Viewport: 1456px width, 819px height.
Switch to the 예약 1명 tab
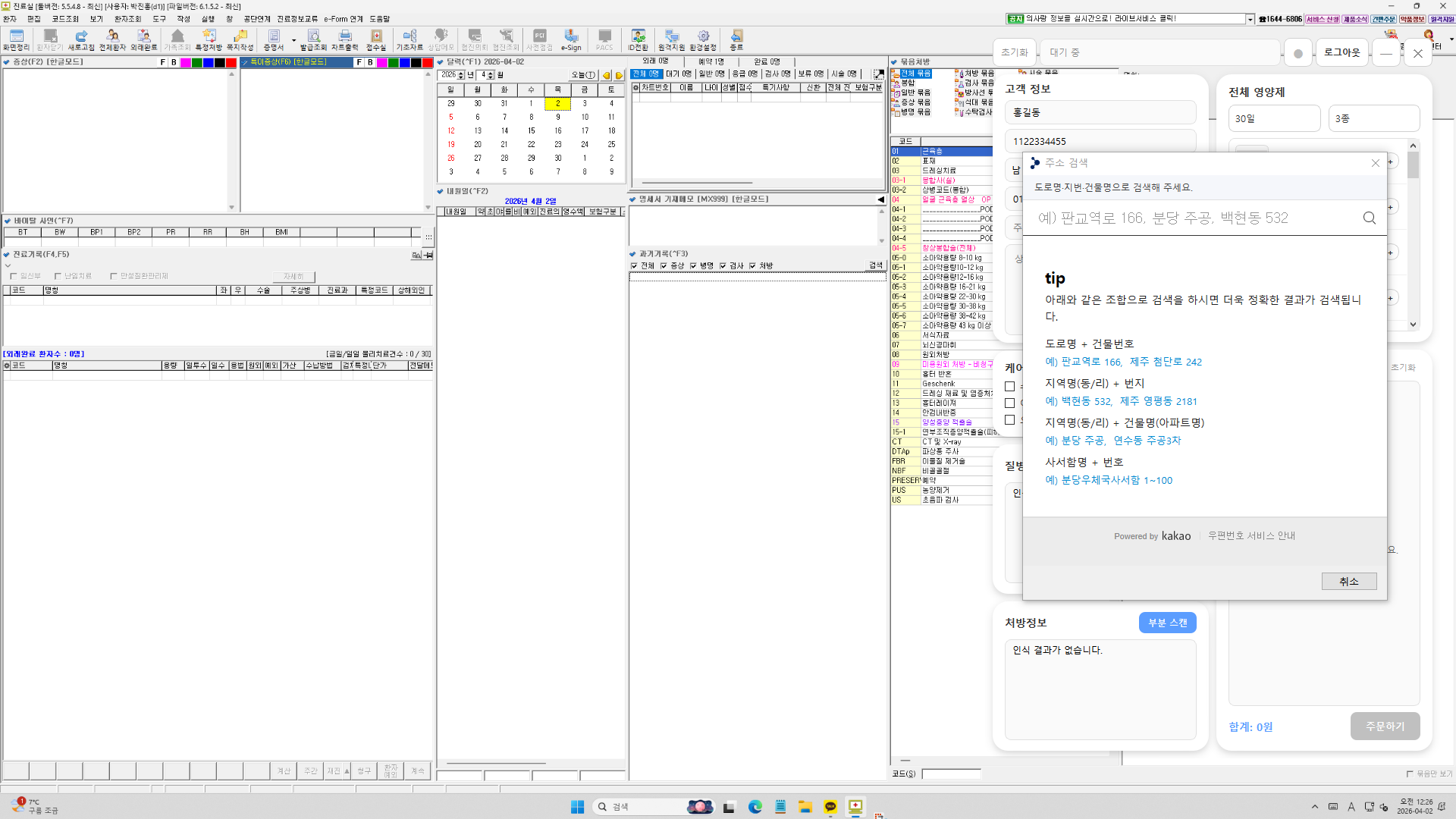click(x=711, y=61)
